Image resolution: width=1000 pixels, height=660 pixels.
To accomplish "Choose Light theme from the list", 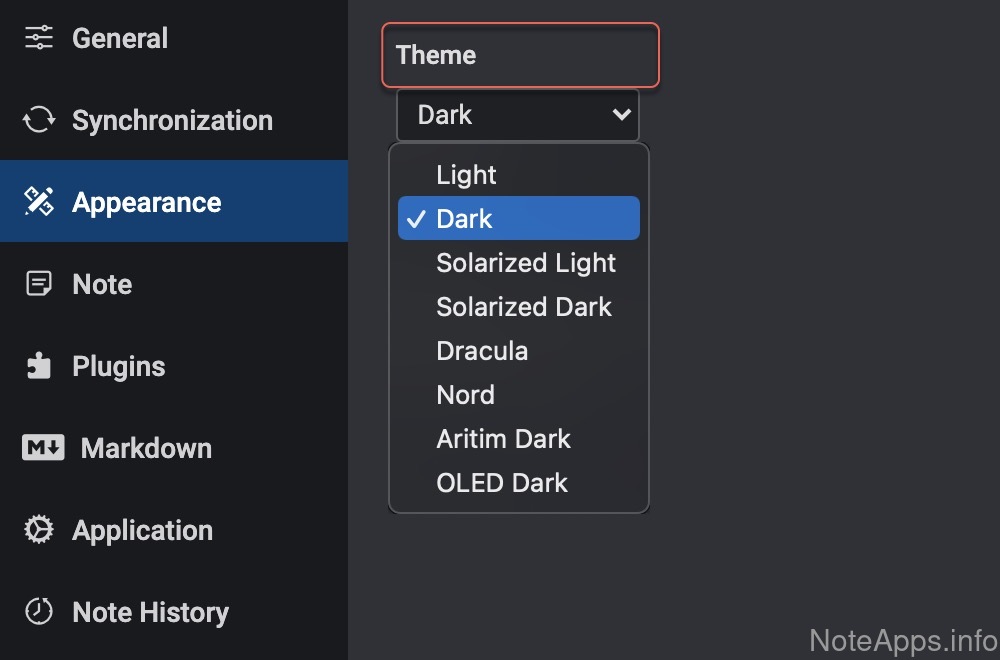I will (466, 175).
